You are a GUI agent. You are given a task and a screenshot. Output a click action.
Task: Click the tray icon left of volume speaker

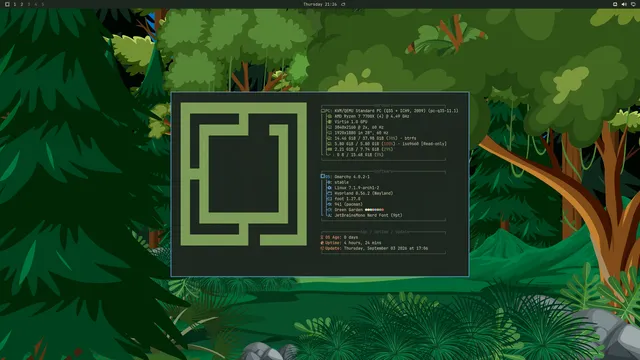click(x=615, y=4)
